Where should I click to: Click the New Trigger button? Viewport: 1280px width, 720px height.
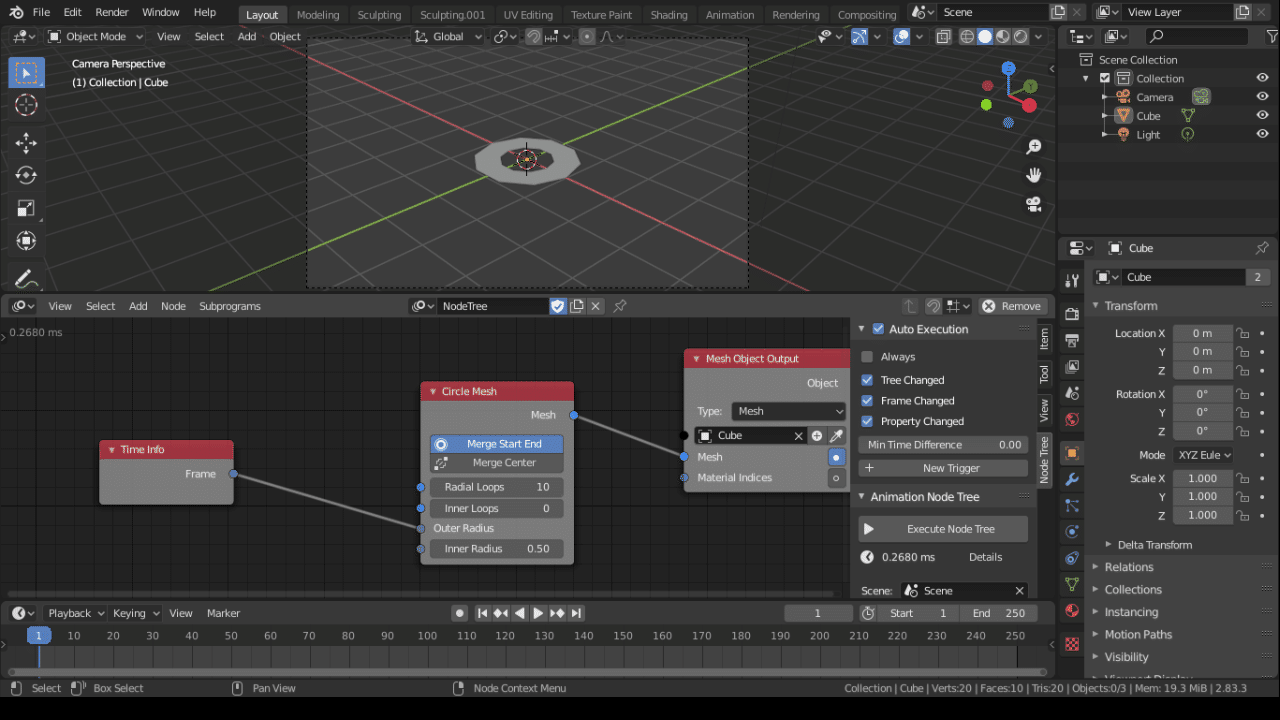pyautogui.click(x=943, y=468)
